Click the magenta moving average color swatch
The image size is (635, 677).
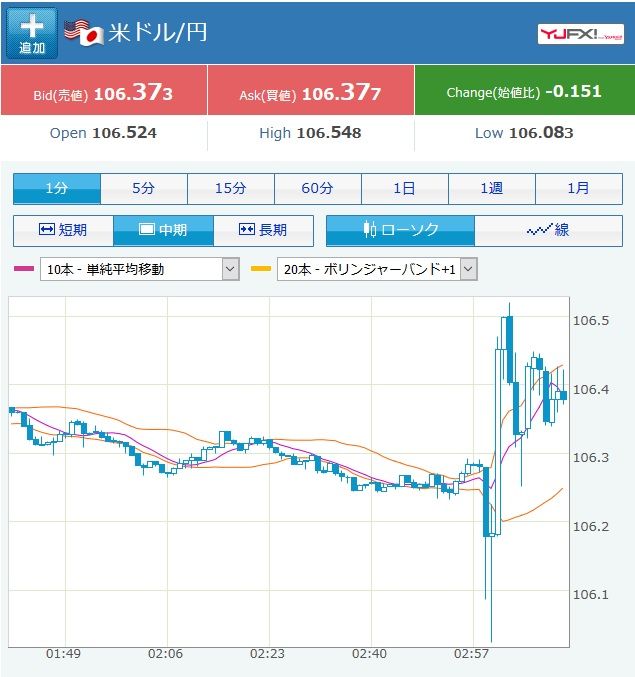coord(24,269)
